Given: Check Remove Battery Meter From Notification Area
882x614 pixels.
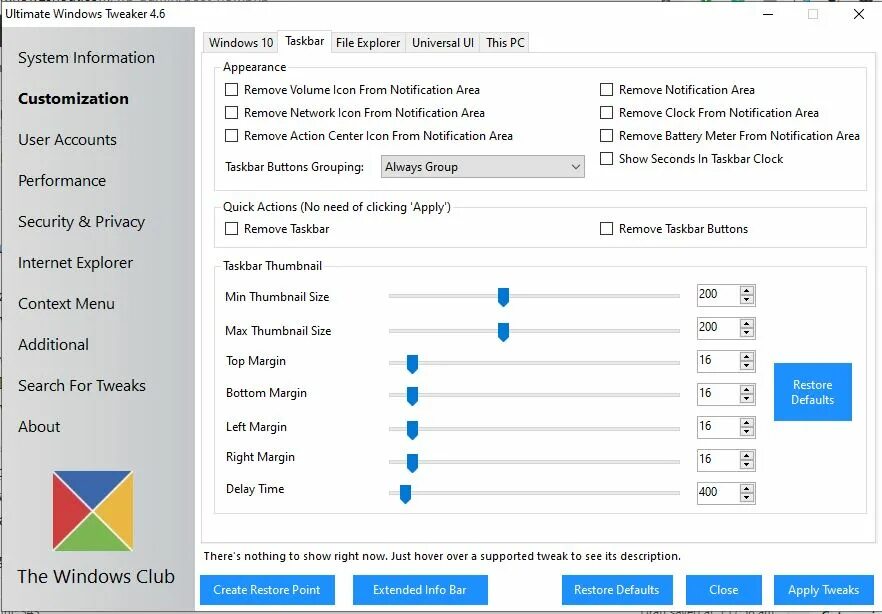Looking at the screenshot, I should pyautogui.click(x=606, y=136).
